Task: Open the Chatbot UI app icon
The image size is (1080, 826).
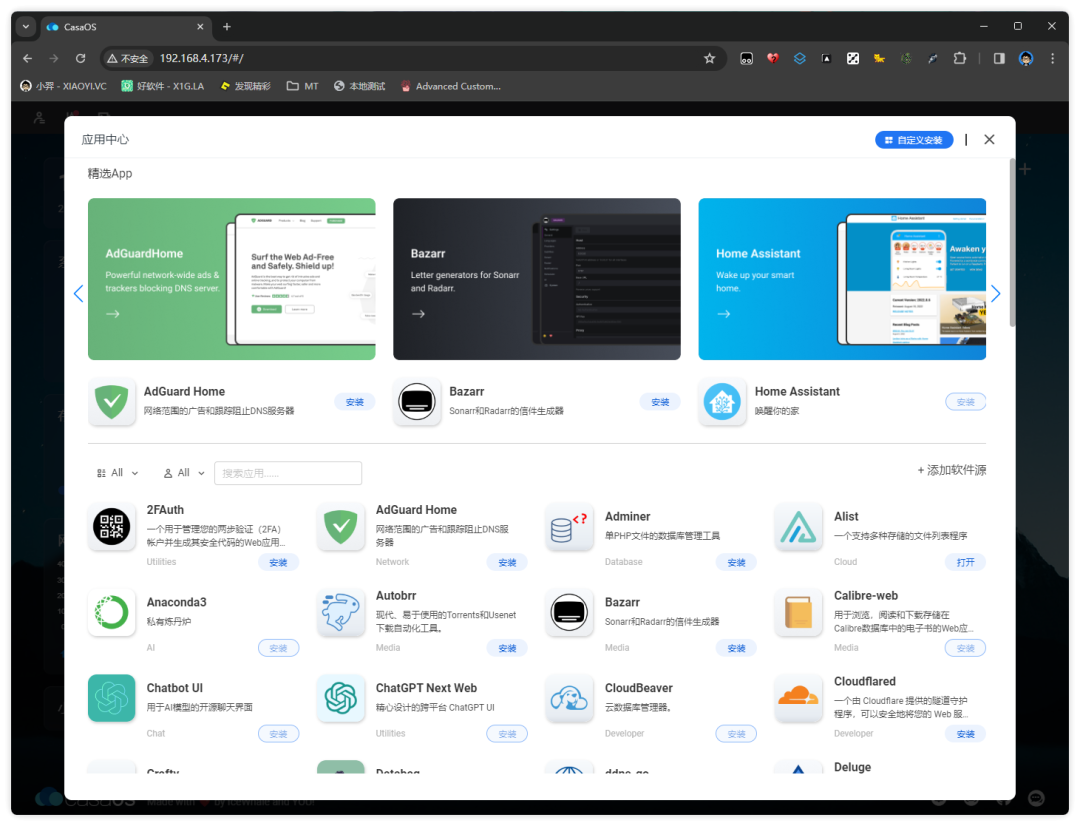Action: [112, 698]
